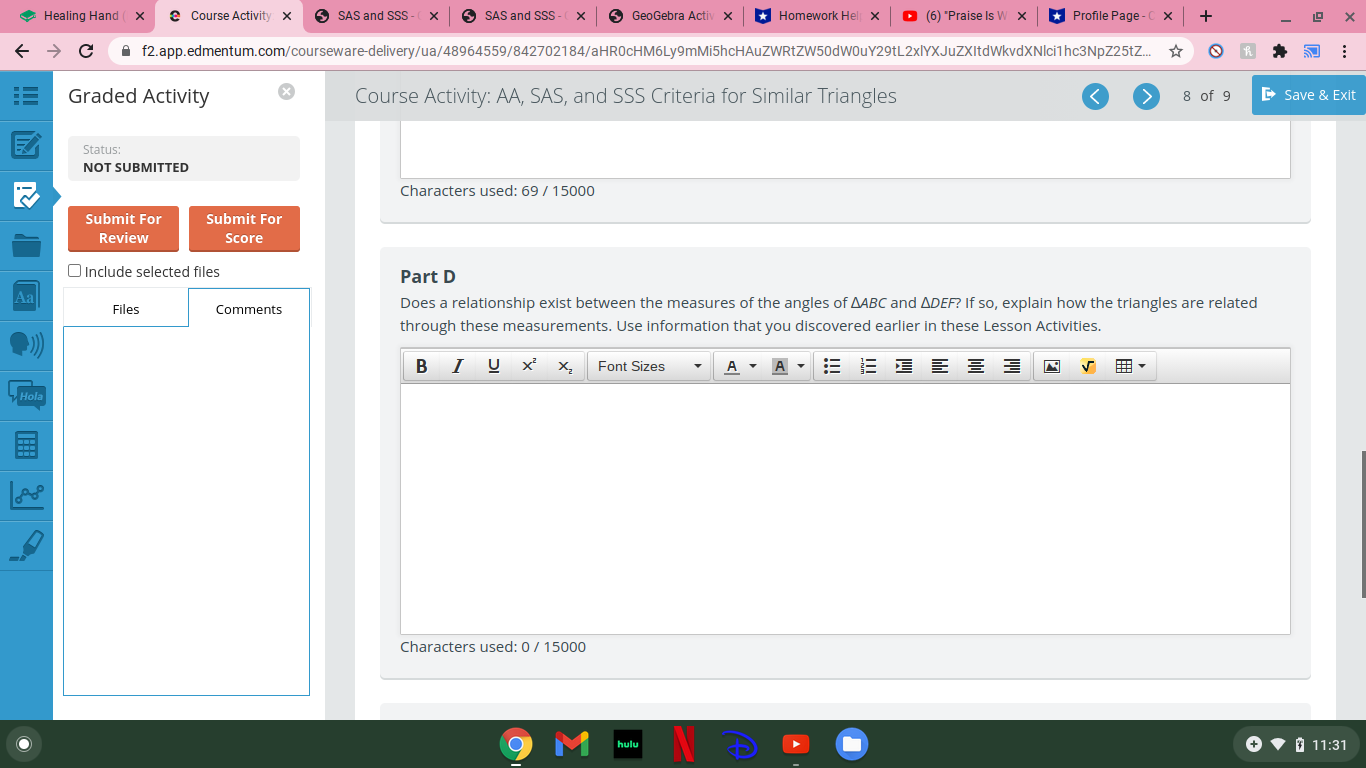Toggle underline formatting in the editor
Screen dimensions: 1366x768
[493, 366]
